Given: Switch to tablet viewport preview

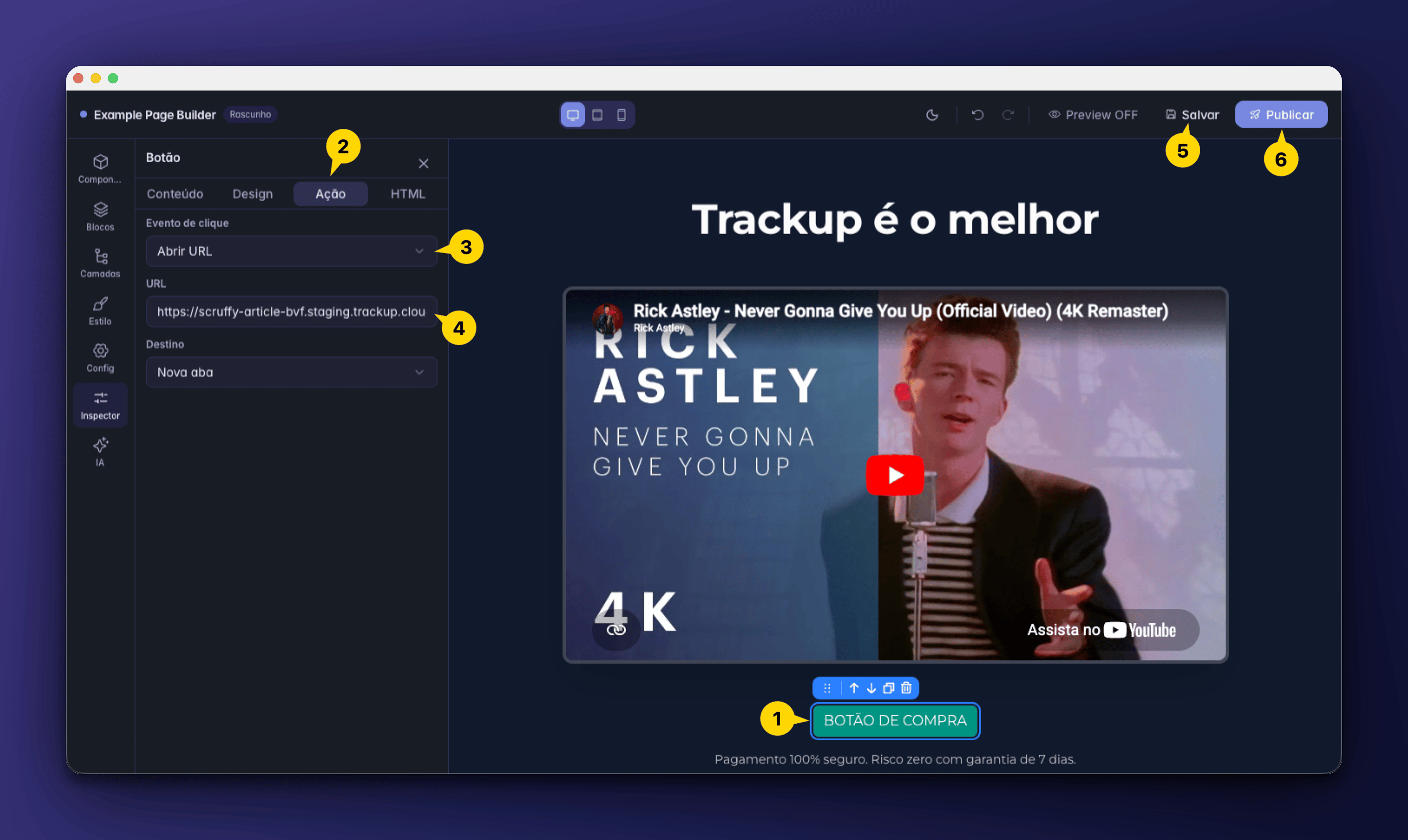Looking at the screenshot, I should pyautogui.click(x=597, y=115).
